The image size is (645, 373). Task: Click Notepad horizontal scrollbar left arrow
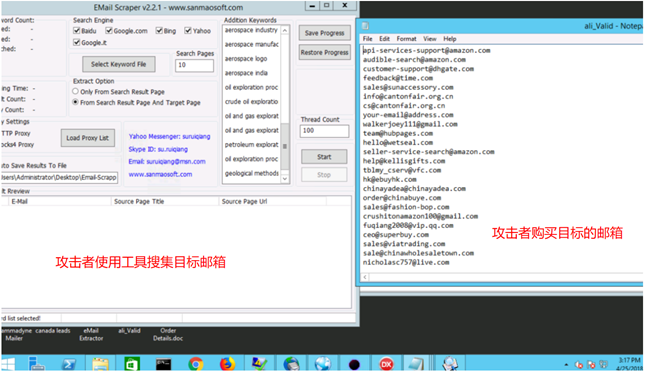click(365, 277)
